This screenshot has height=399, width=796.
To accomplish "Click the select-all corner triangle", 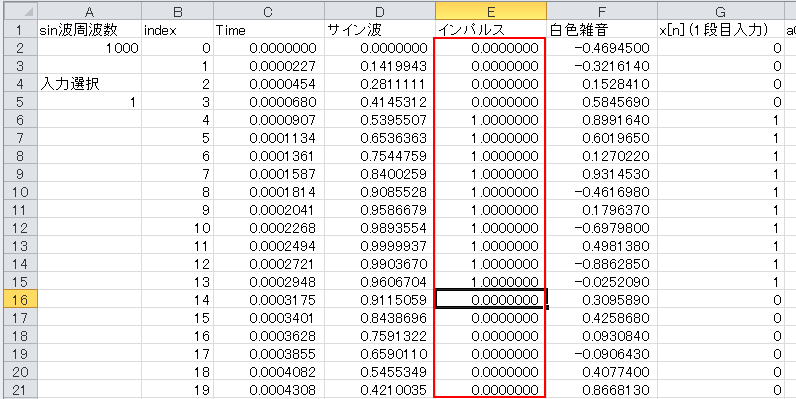I will click(20, 11).
